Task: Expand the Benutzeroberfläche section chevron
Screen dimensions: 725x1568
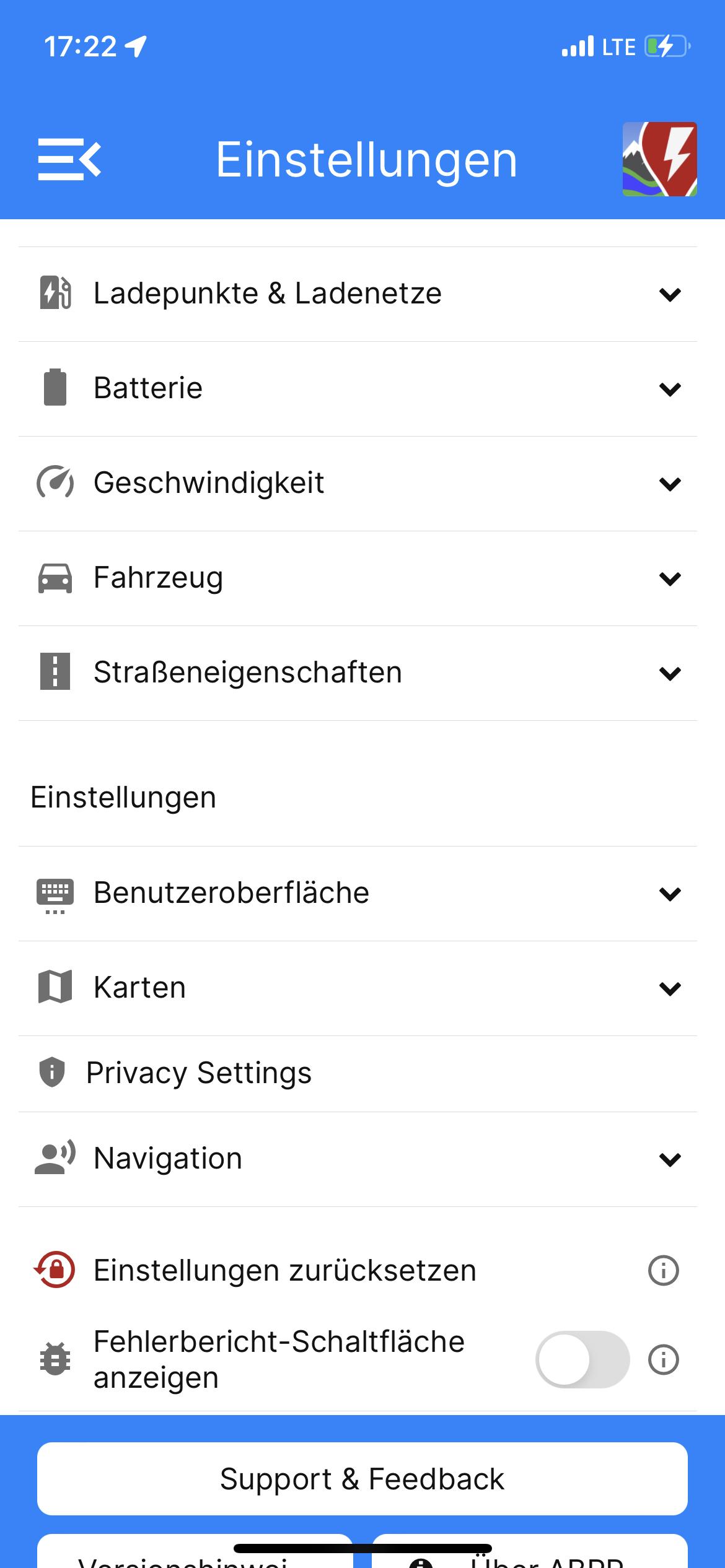Action: (x=670, y=894)
